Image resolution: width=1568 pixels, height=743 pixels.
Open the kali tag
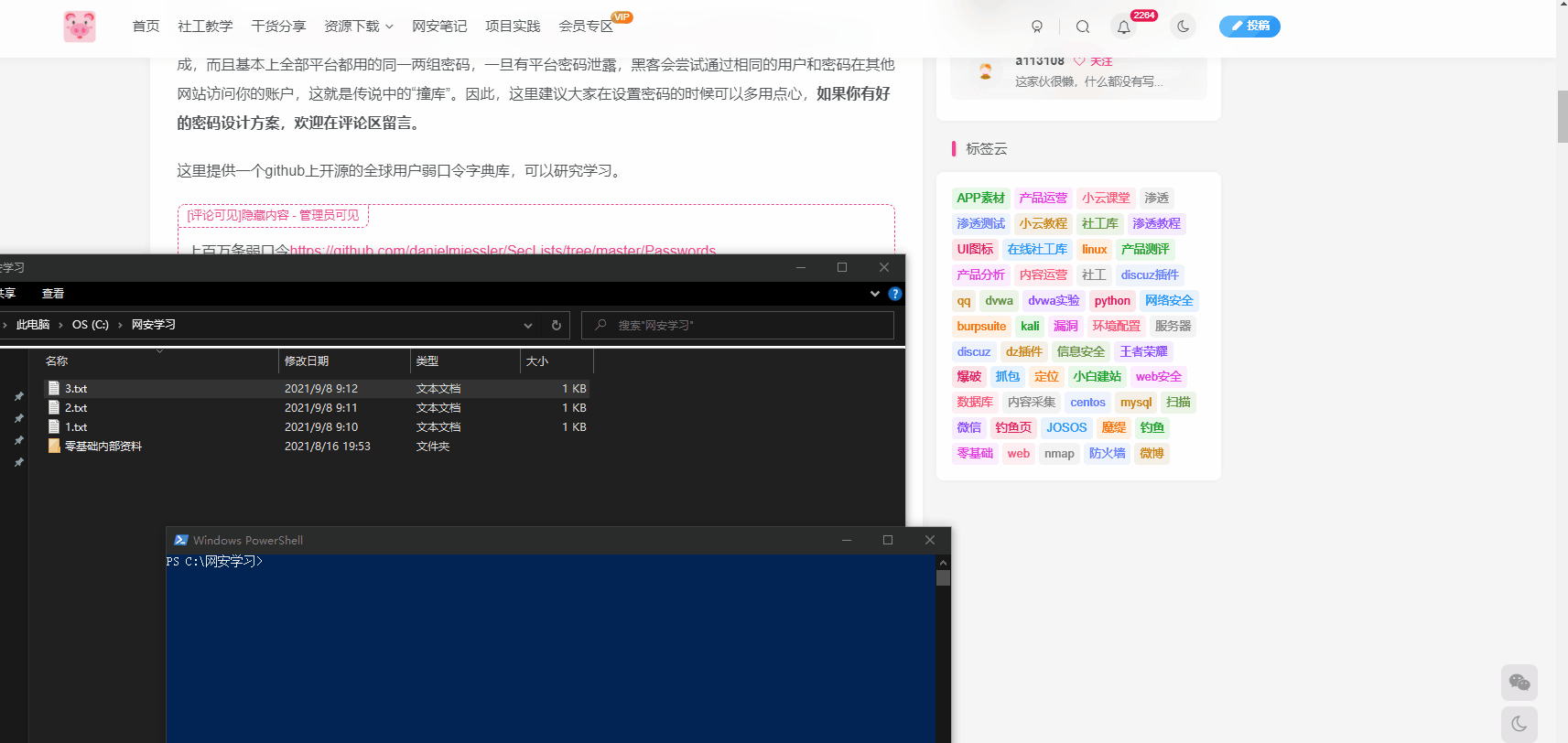[1030, 326]
